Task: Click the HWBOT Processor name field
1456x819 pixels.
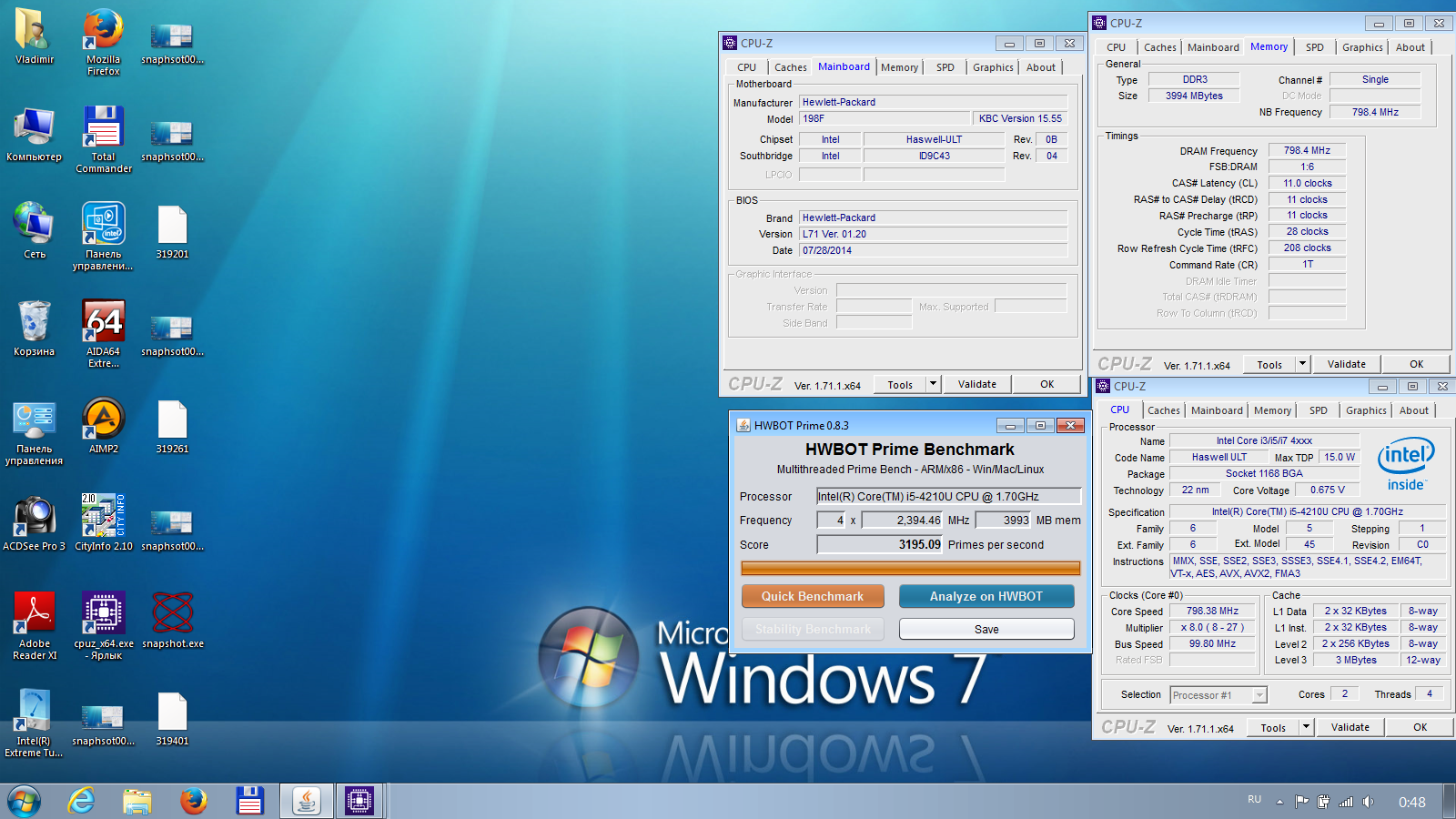Action: (x=949, y=496)
